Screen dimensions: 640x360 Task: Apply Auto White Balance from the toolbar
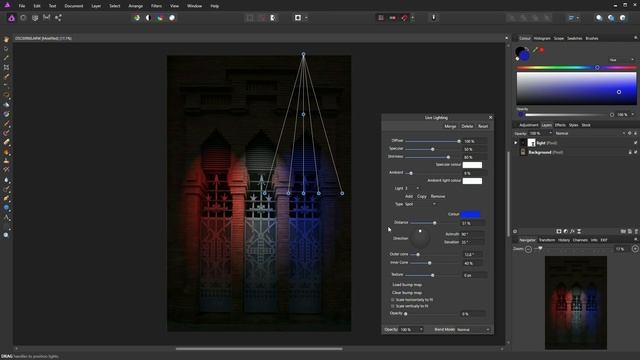pos(172,18)
